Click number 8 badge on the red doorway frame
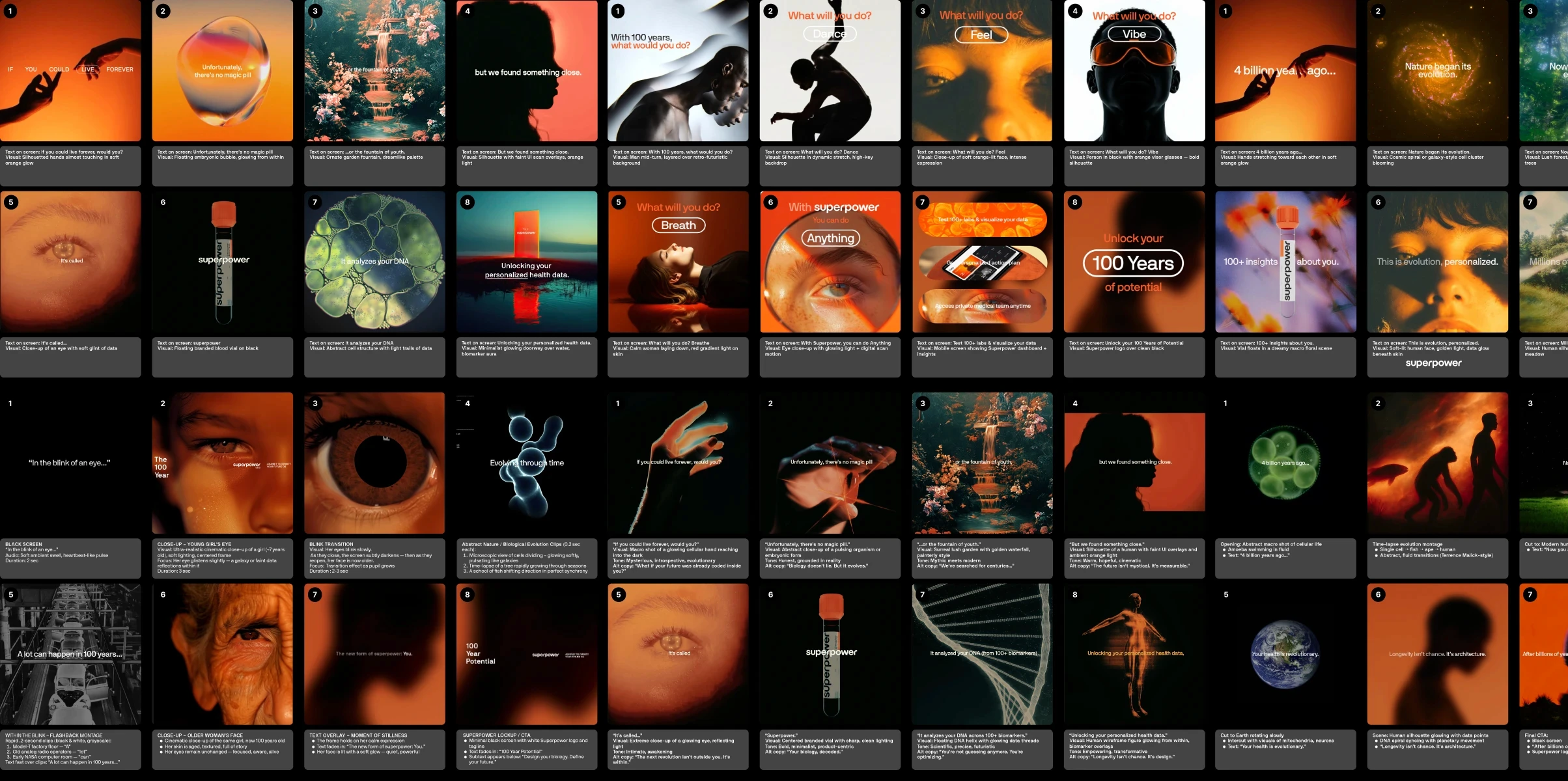Image resolution: width=1568 pixels, height=781 pixels. (x=467, y=202)
